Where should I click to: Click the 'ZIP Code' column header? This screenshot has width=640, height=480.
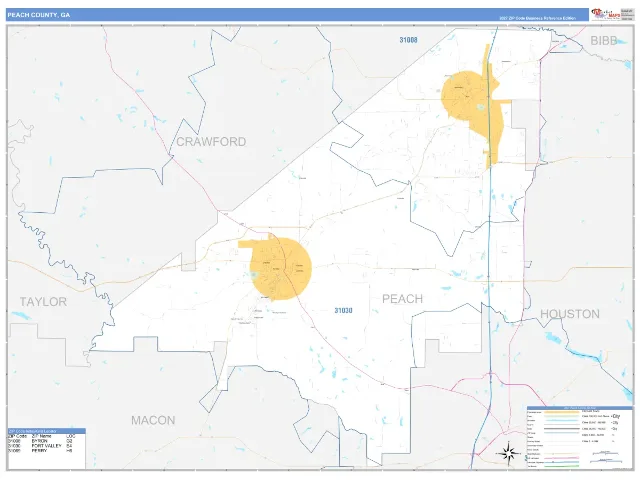[17, 436]
